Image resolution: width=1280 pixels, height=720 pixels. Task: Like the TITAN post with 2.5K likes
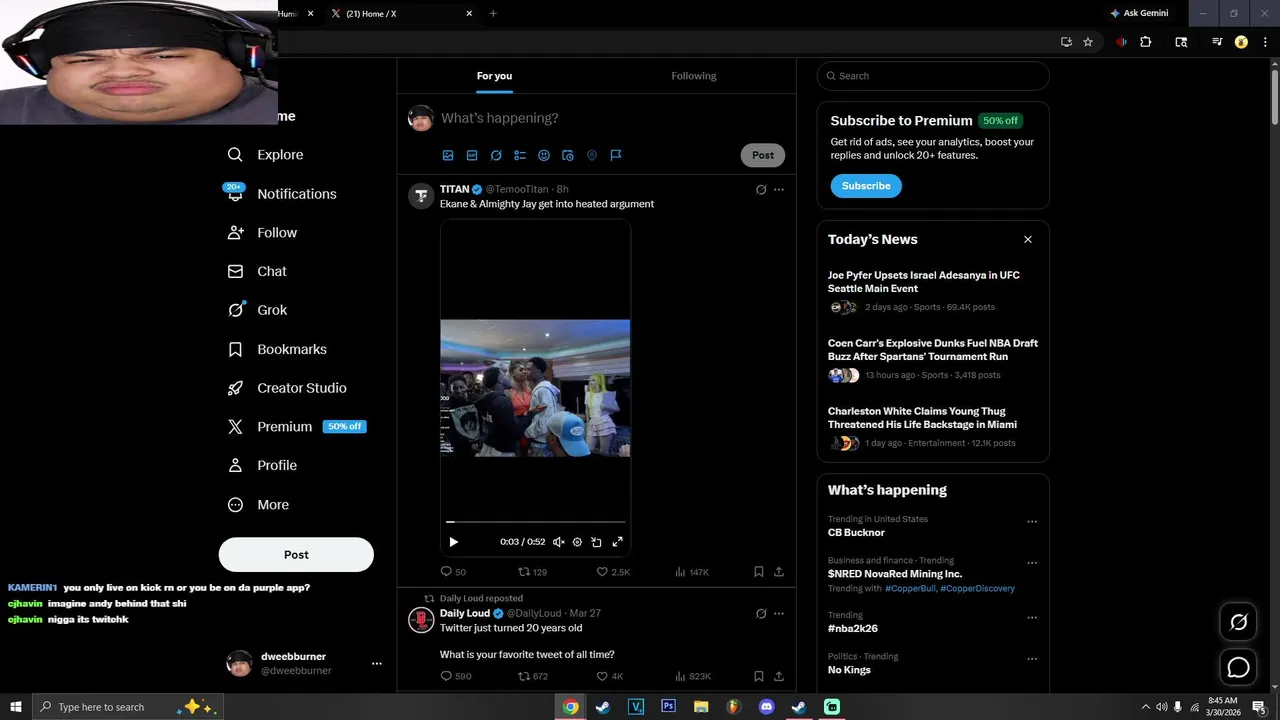coord(613,572)
